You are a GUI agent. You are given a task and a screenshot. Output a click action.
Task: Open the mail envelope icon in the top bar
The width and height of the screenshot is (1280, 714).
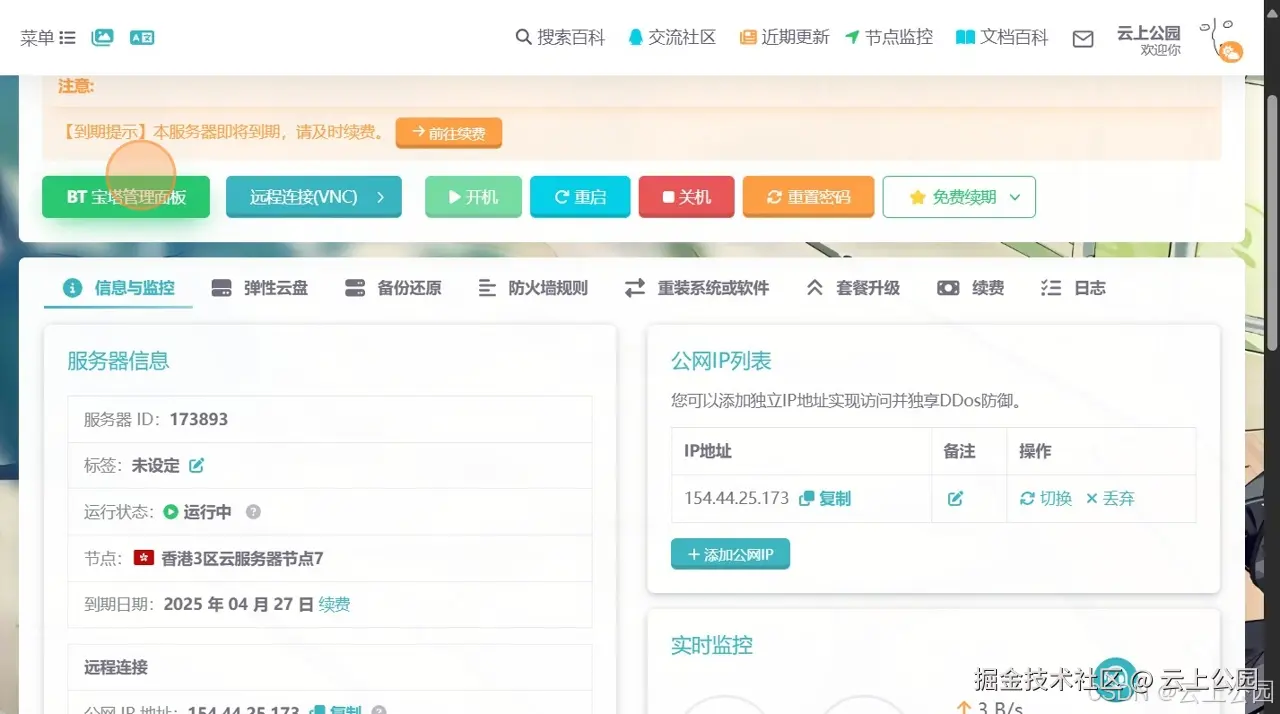click(1082, 37)
